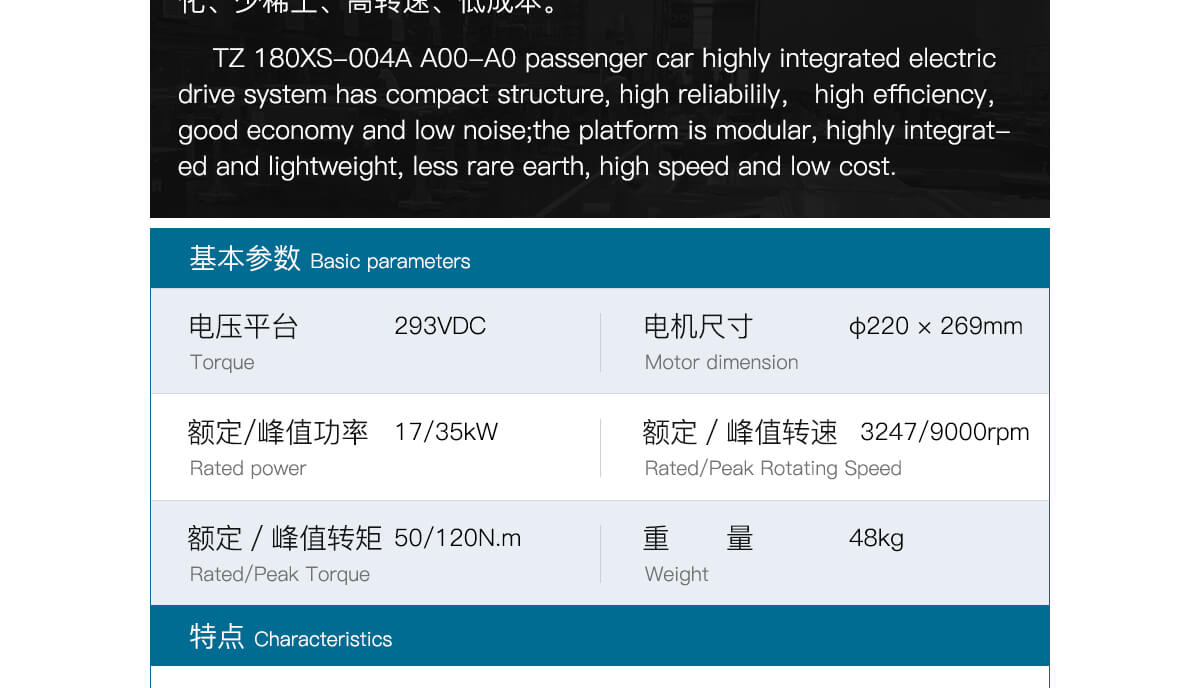
Task: Click the 重量 weight label
Action: tap(698, 538)
